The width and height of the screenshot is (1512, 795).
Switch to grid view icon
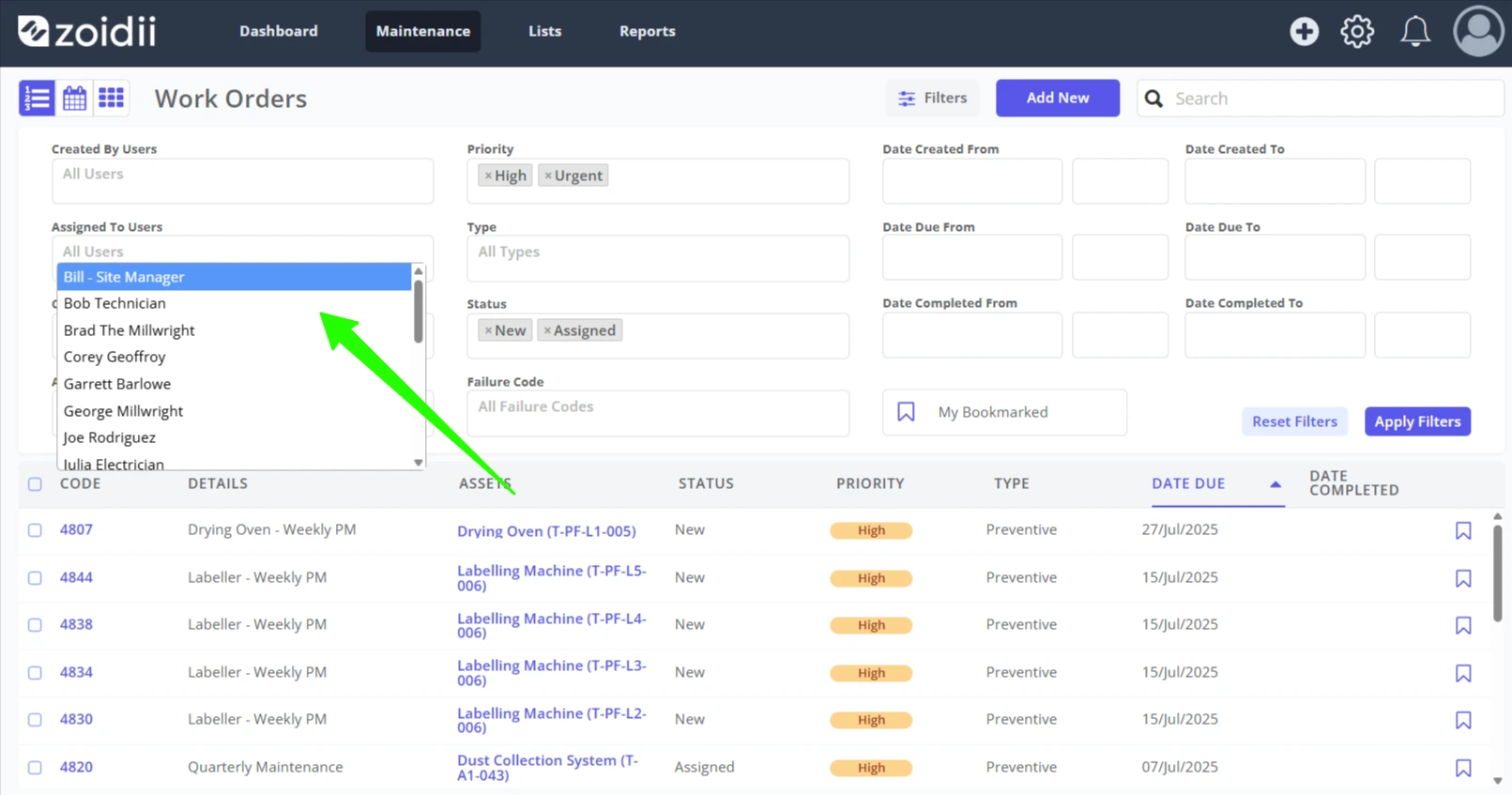[112, 98]
